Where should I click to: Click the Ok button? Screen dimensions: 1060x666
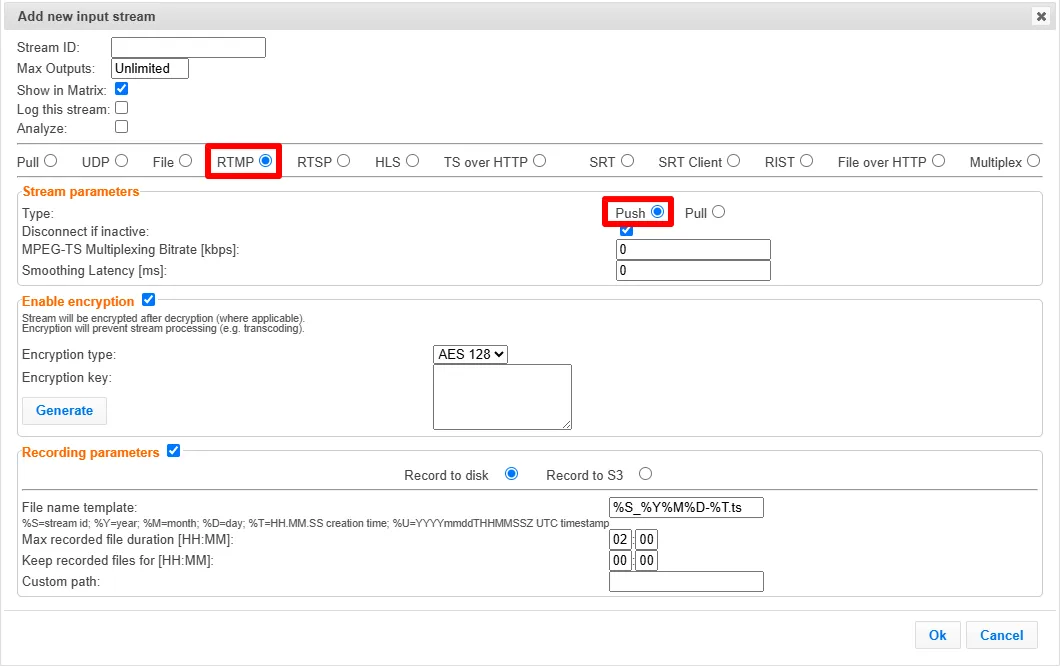[x=938, y=635]
